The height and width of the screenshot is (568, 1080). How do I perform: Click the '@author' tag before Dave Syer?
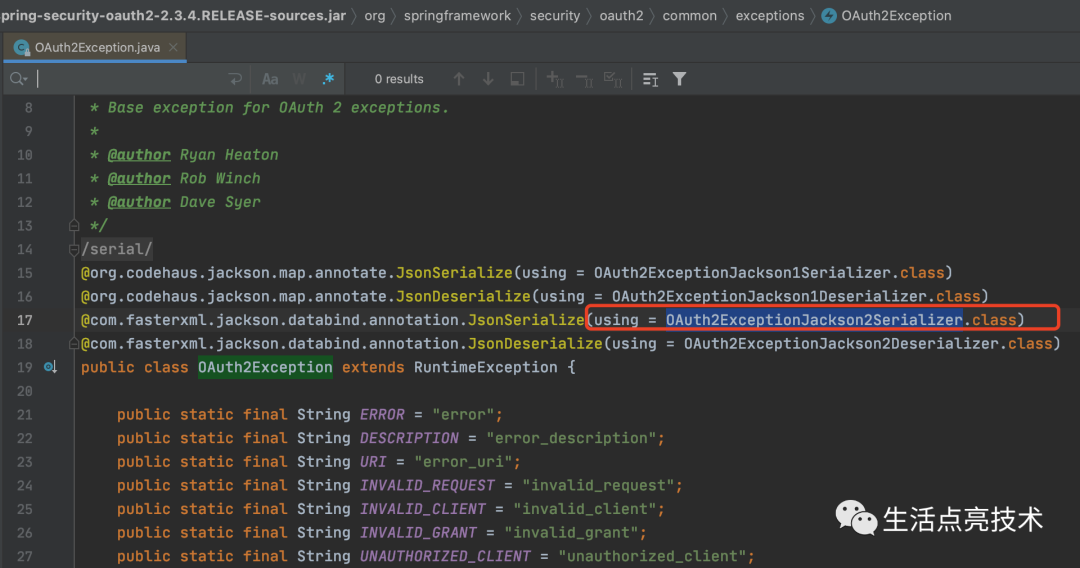pyautogui.click(x=139, y=202)
